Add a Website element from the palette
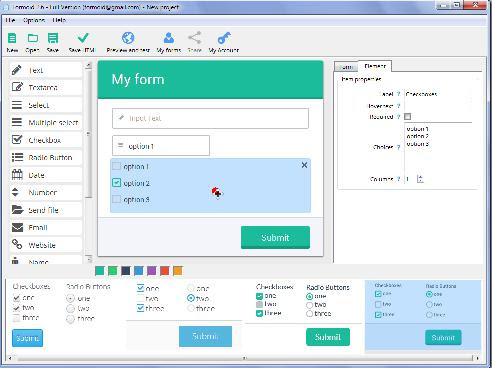492x368 pixels. point(46,245)
